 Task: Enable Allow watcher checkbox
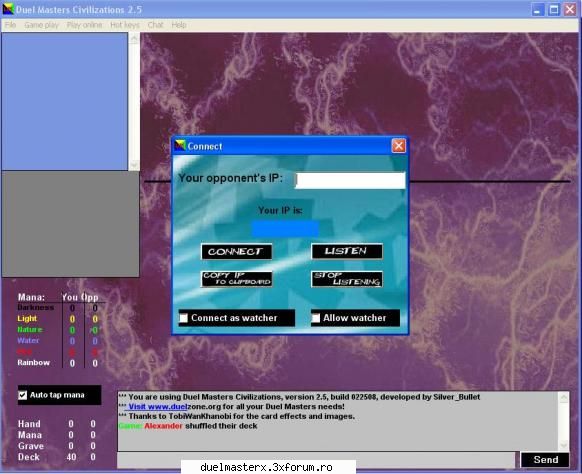[x=316, y=318]
